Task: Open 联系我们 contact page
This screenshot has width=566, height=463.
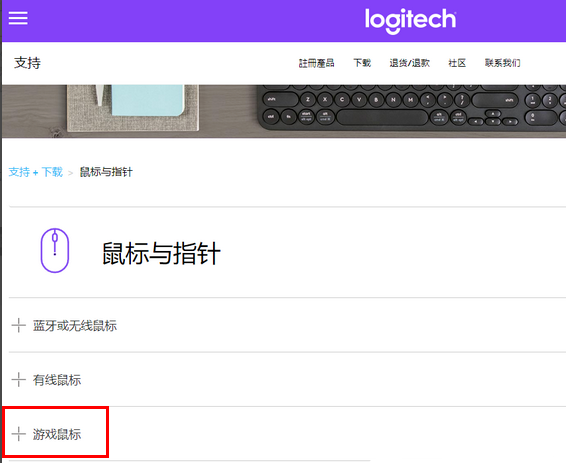Action: tap(502, 63)
